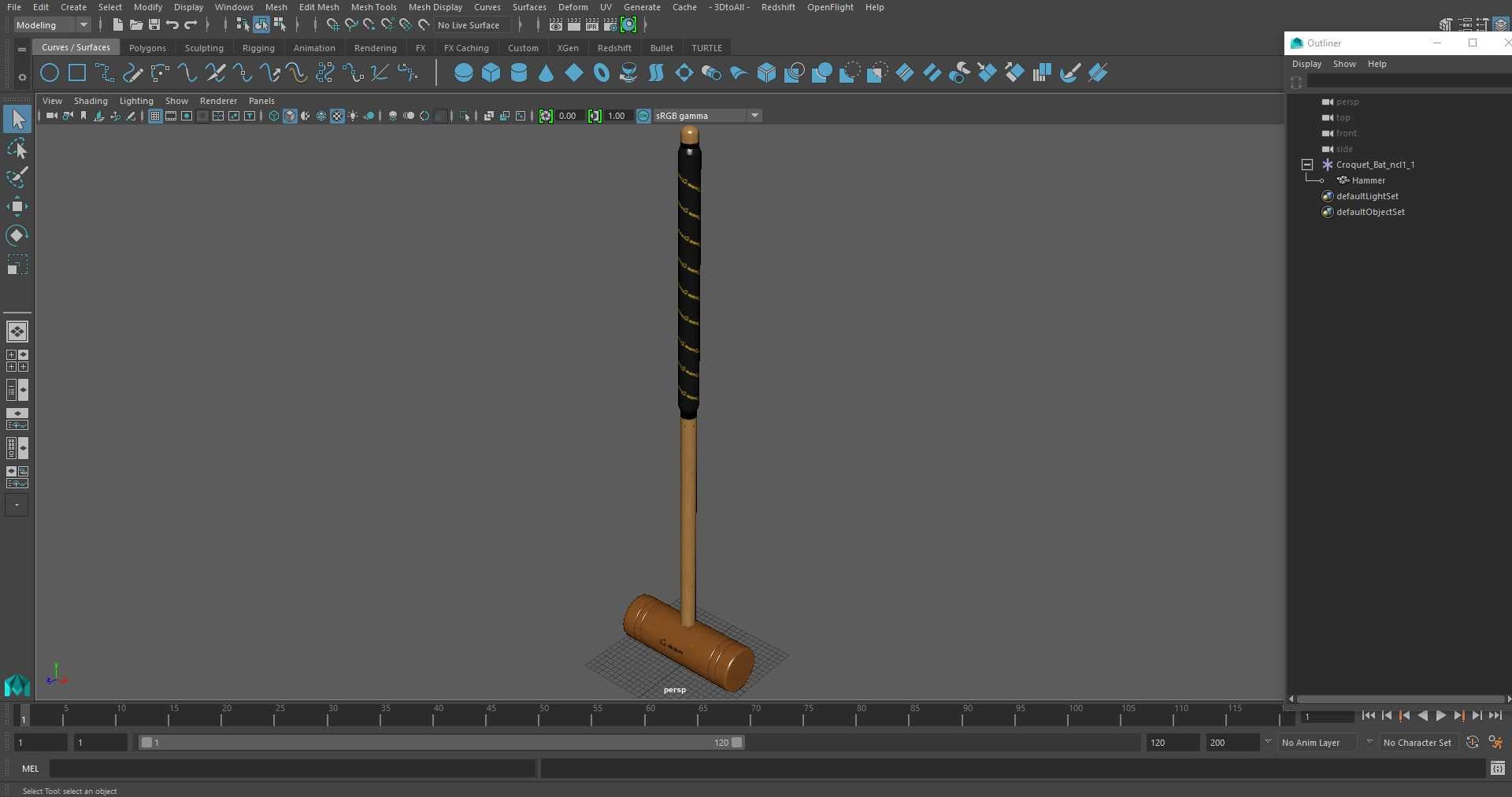
Task: Toggle smooth shade all in viewport
Action: coord(290,116)
